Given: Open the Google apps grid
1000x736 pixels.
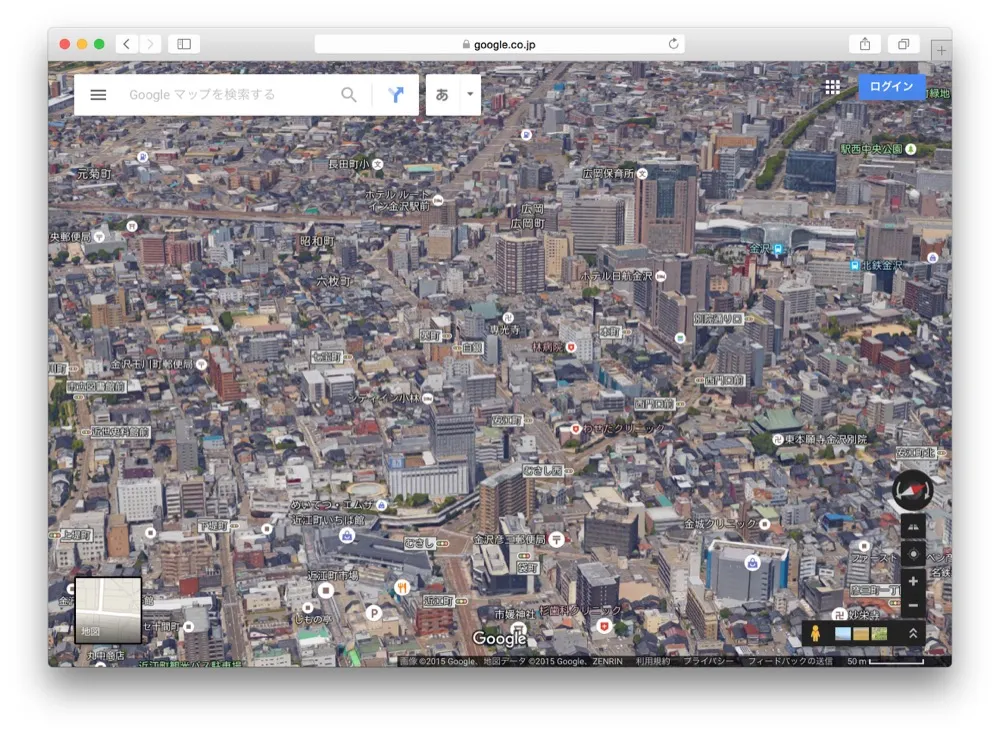Looking at the screenshot, I should tap(832, 87).
